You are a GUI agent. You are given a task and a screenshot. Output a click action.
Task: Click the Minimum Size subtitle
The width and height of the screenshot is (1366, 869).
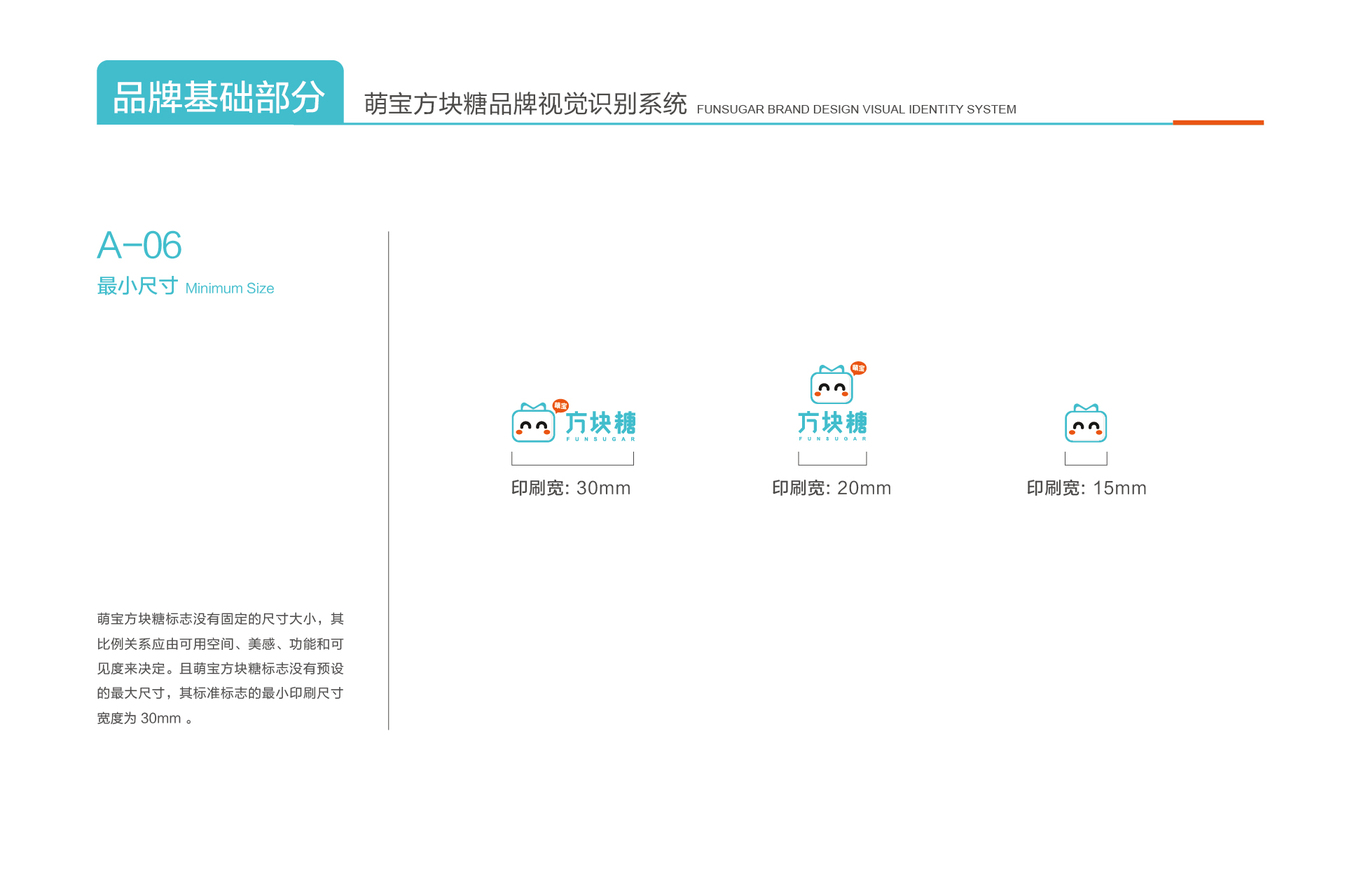point(229,289)
